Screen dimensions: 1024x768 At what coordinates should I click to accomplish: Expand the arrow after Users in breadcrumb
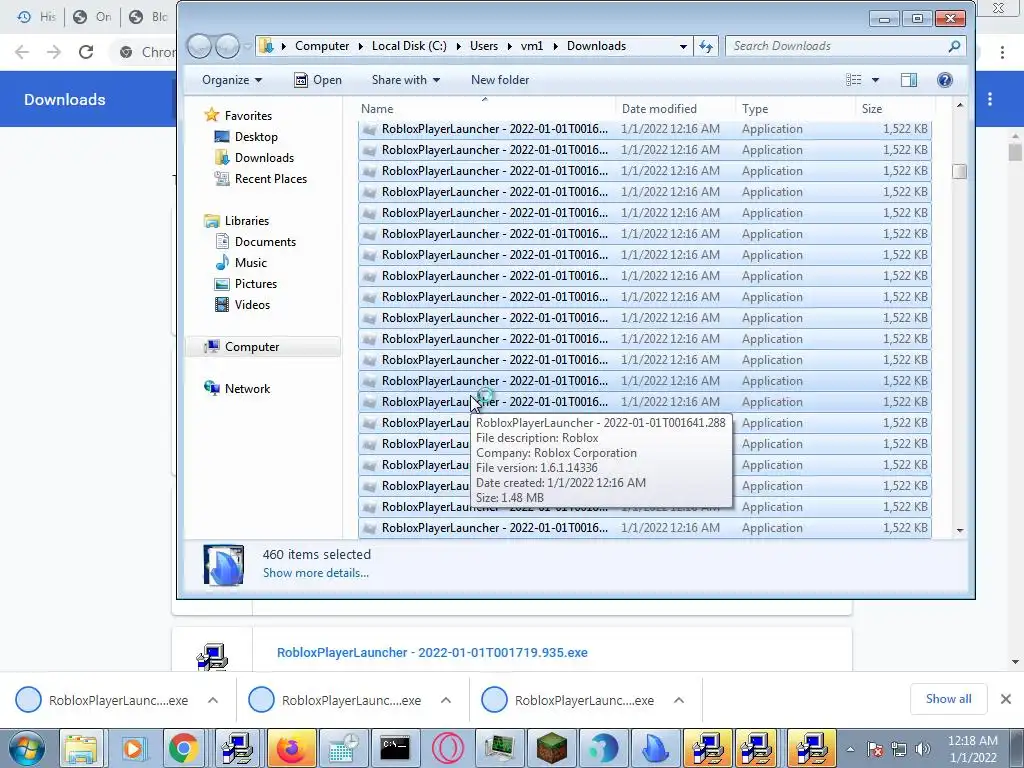[x=509, y=46]
